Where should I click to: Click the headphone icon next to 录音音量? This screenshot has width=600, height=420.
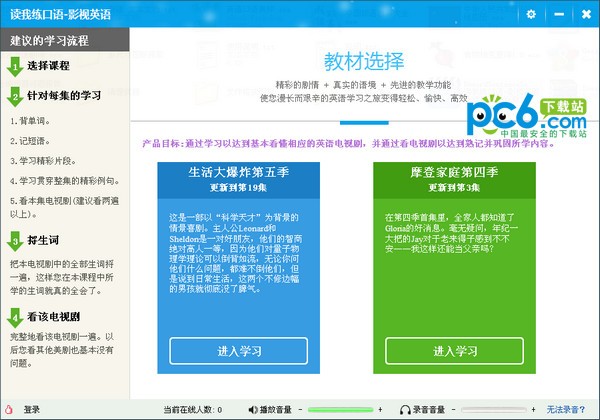tap(405, 410)
